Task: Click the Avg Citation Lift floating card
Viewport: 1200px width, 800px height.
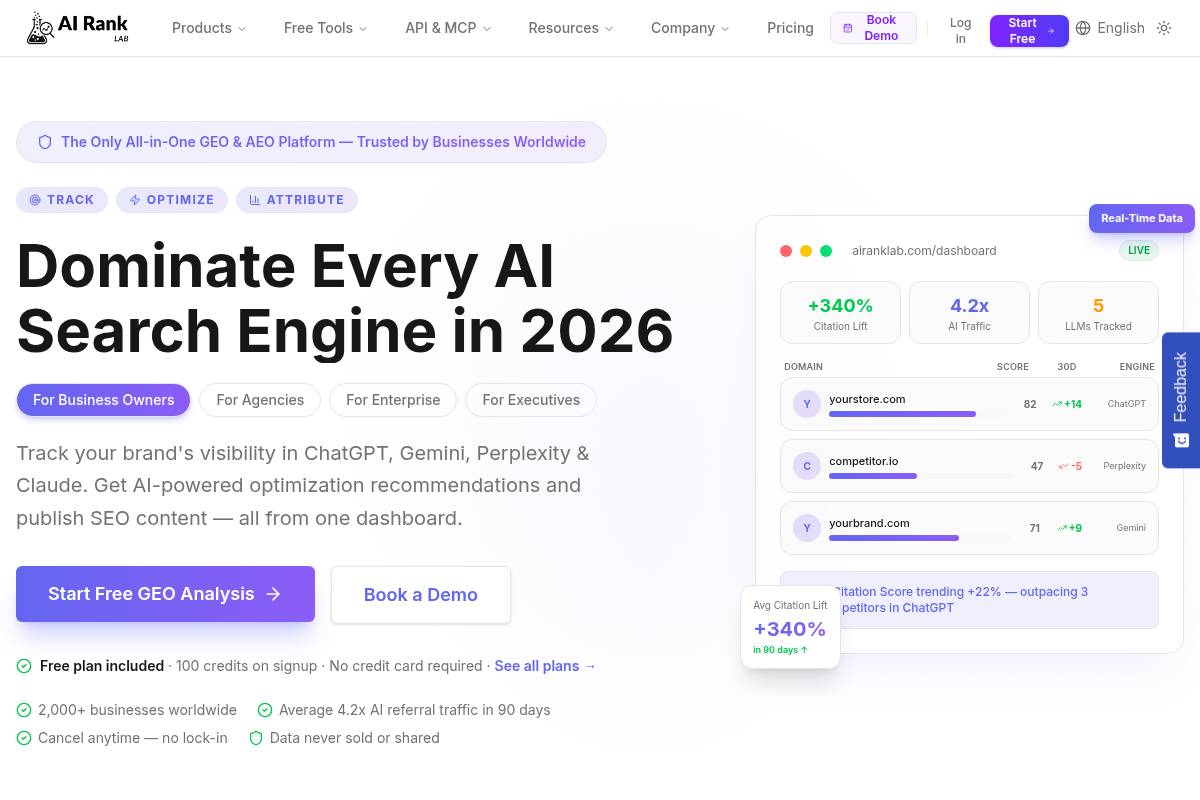Action: point(790,627)
